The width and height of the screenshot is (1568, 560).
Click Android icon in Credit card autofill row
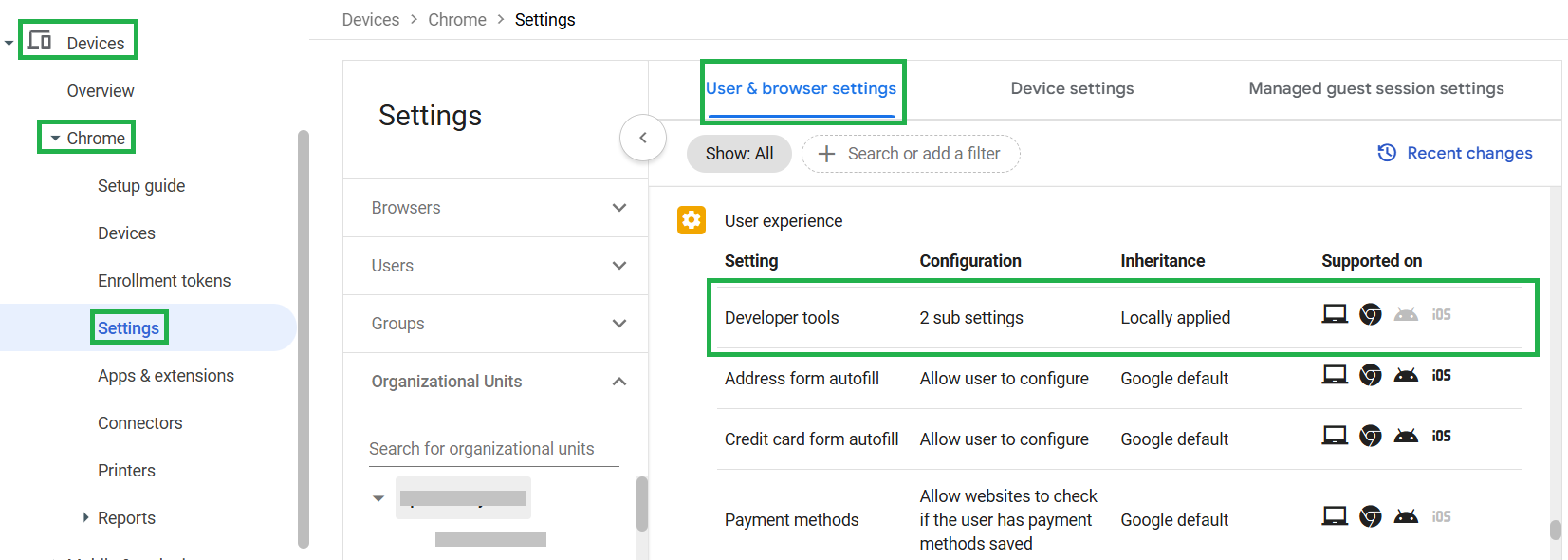click(x=1406, y=436)
